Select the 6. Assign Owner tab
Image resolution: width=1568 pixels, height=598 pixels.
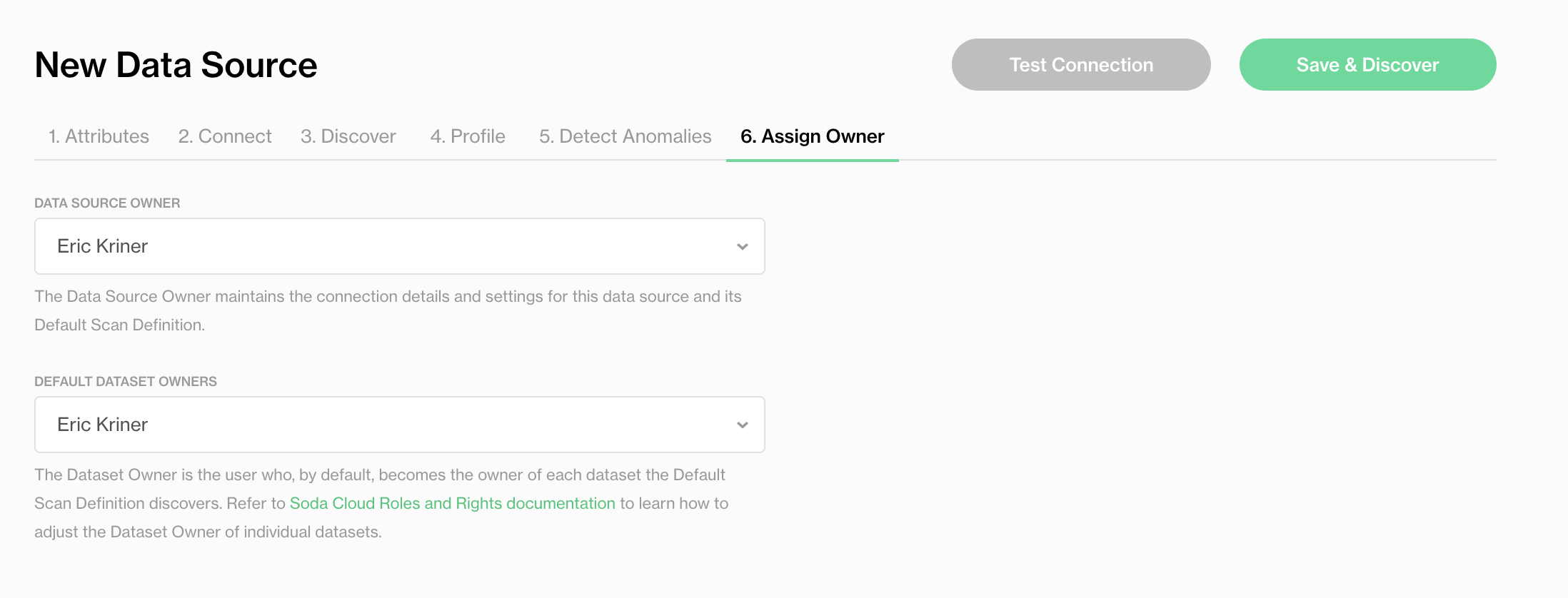pyautogui.click(x=813, y=136)
